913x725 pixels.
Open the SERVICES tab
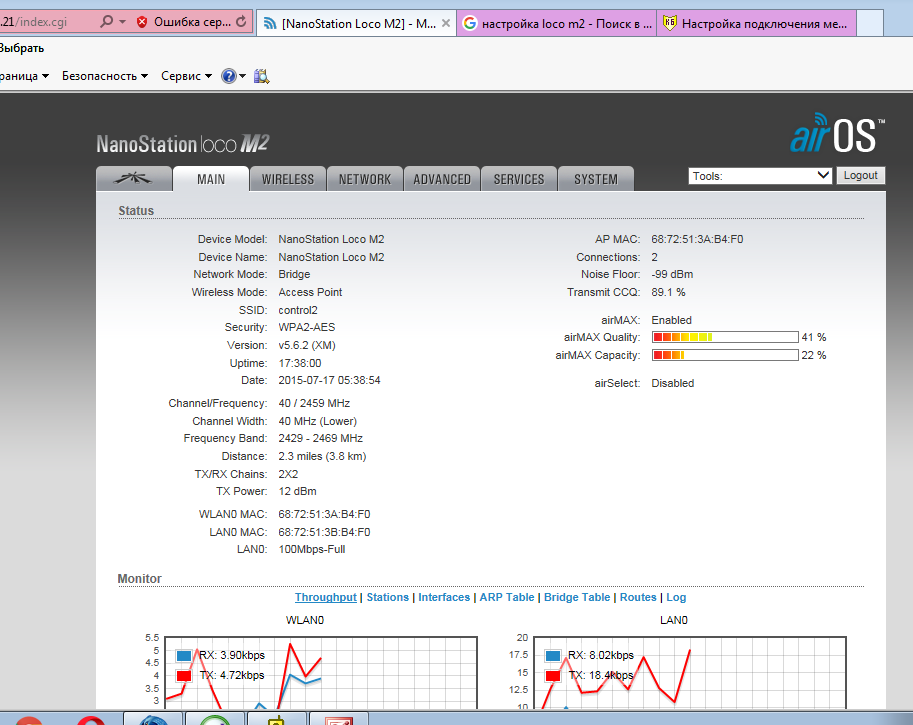(519, 179)
